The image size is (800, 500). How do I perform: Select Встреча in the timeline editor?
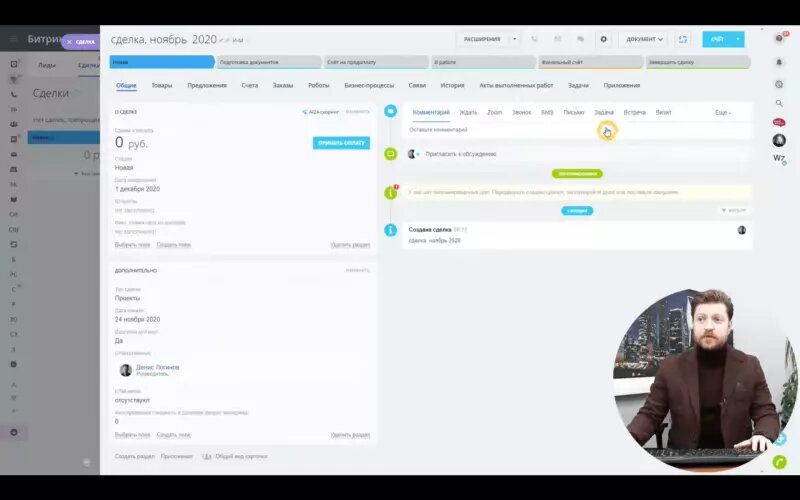(x=634, y=112)
